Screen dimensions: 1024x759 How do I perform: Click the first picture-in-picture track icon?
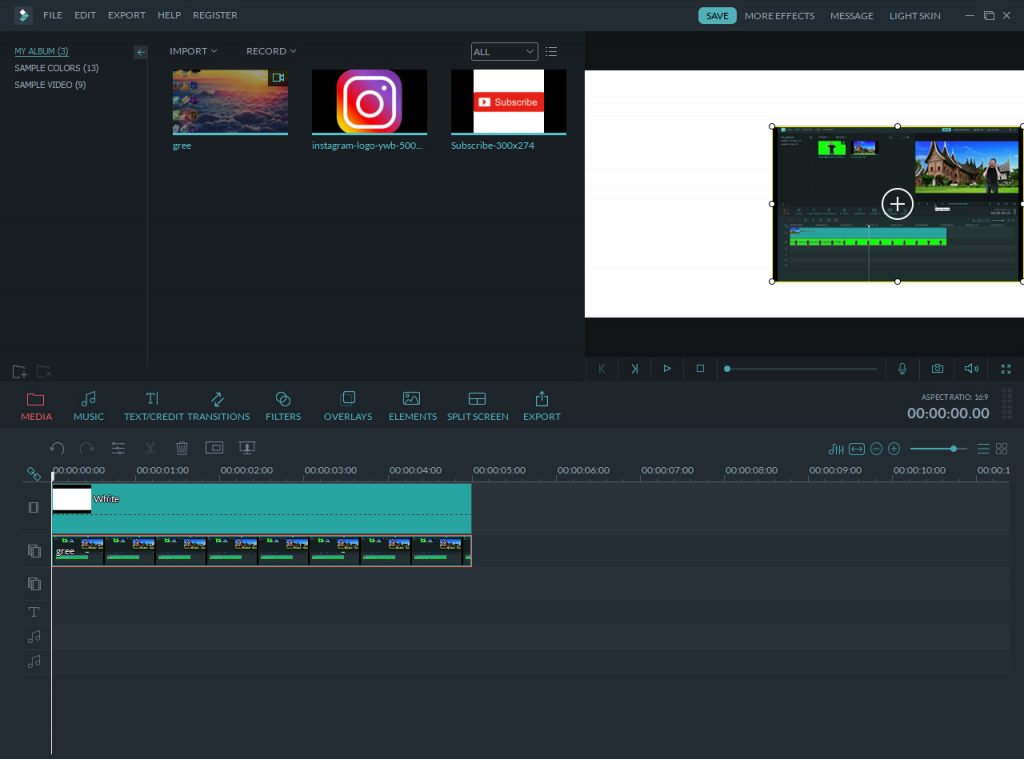coord(34,551)
